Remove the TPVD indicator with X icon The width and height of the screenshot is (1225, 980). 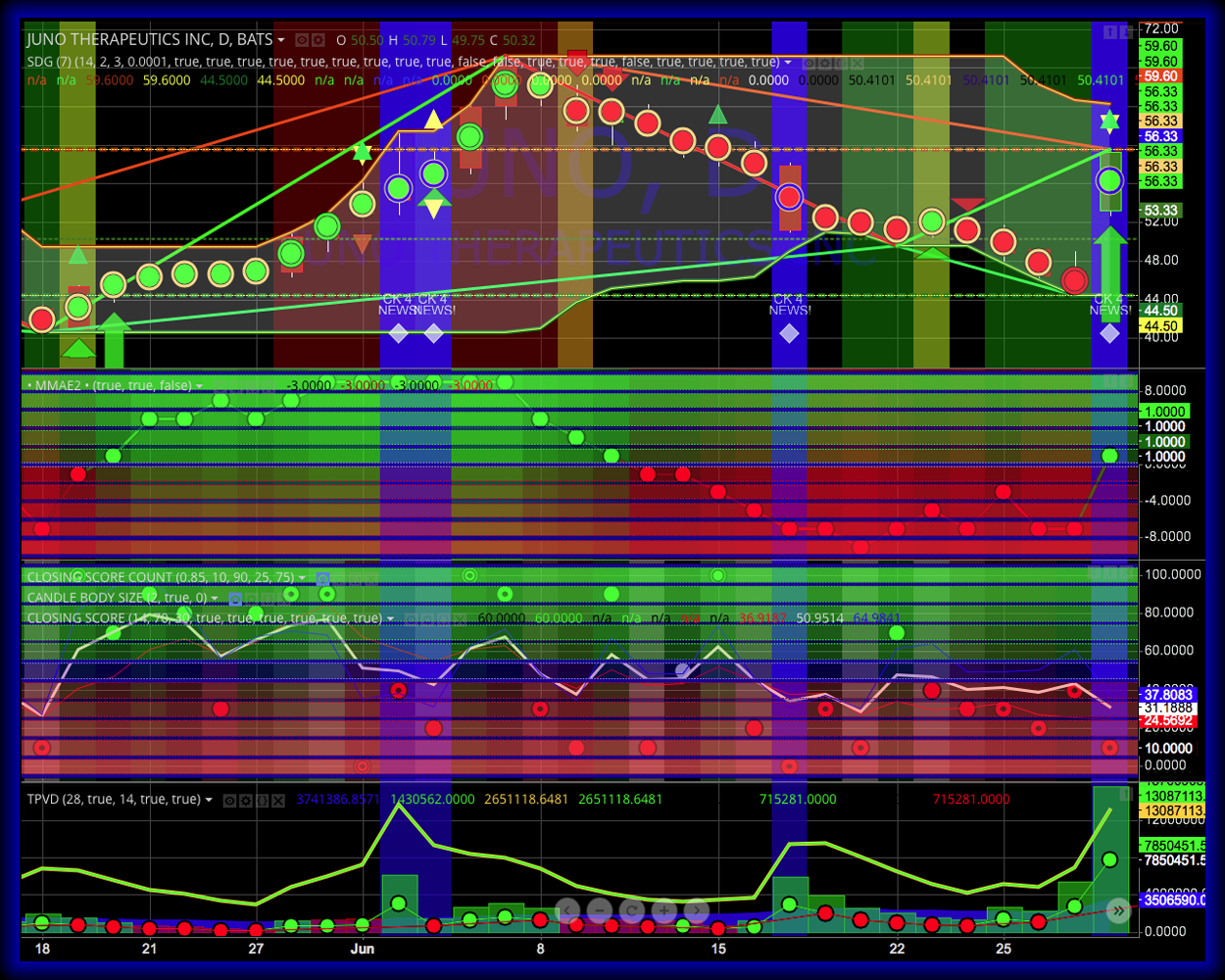pyautogui.click(x=278, y=801)
